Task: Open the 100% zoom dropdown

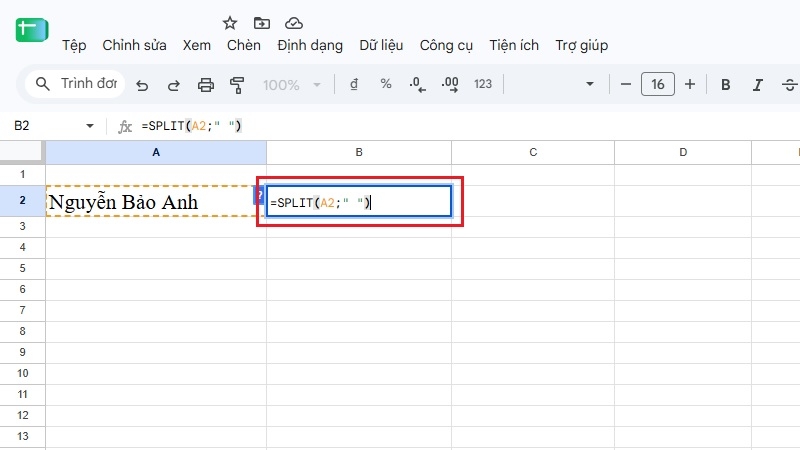Action: coord(291,85)
